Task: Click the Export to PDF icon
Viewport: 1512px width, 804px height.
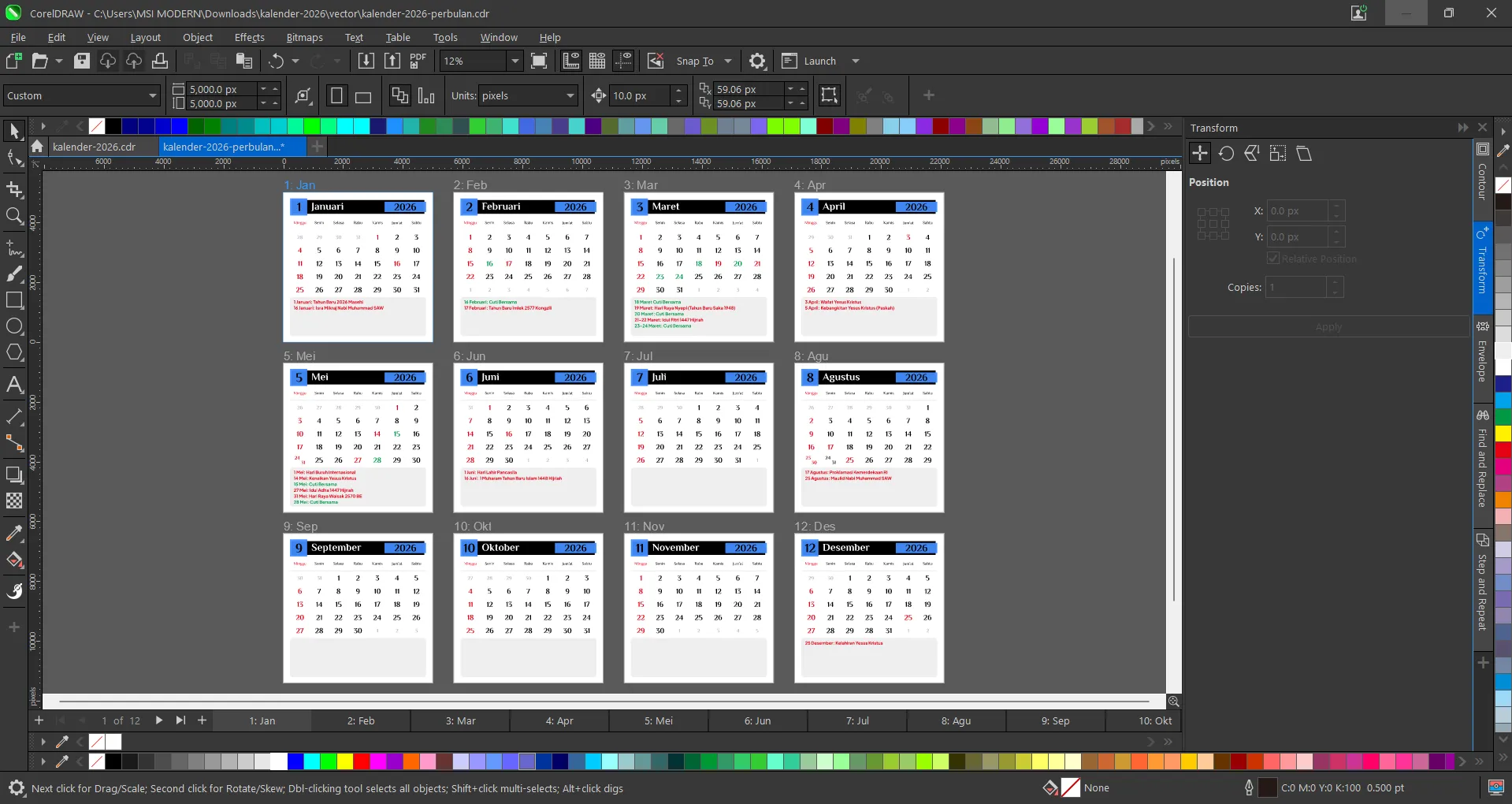Action: click(x=418, y=61)
